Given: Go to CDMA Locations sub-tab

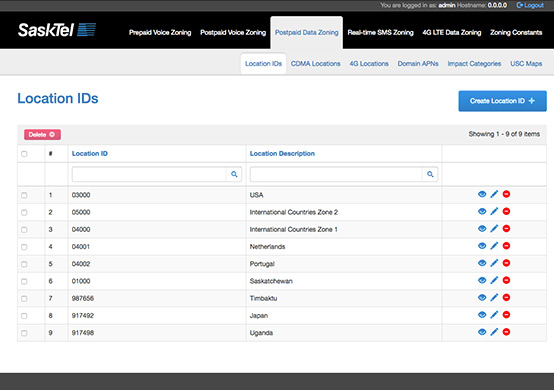Looking at the screenshot, I should 316,64.
